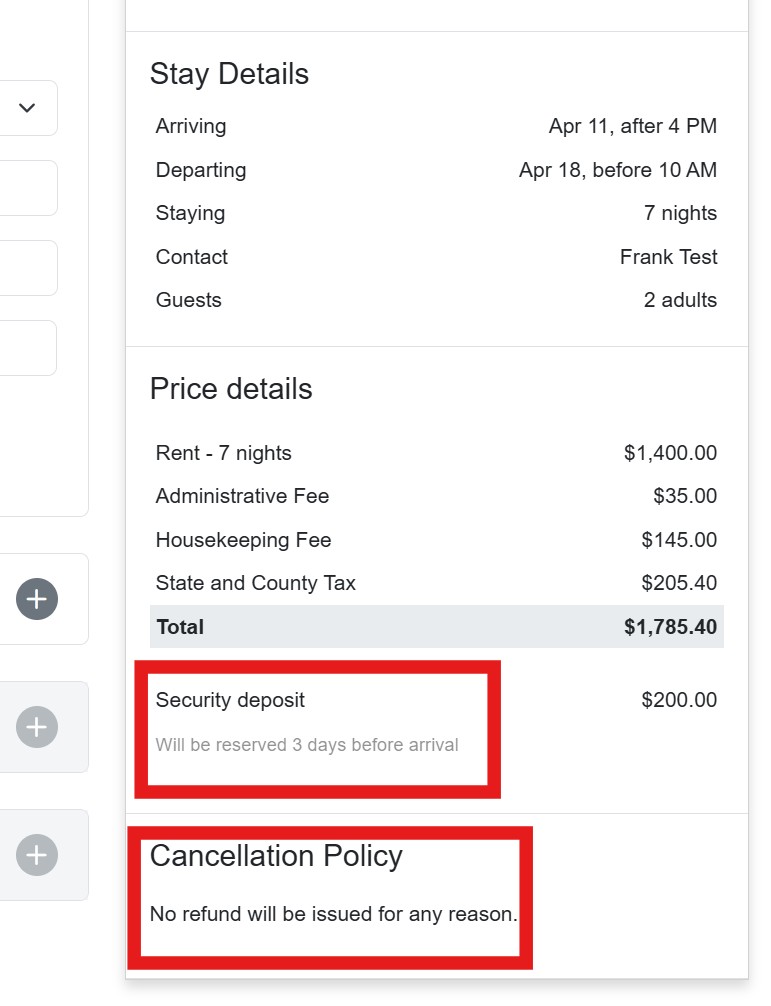
Task: Click the arrival time 'Apr 11, after 4 PM'
Action: pos(632,126)
